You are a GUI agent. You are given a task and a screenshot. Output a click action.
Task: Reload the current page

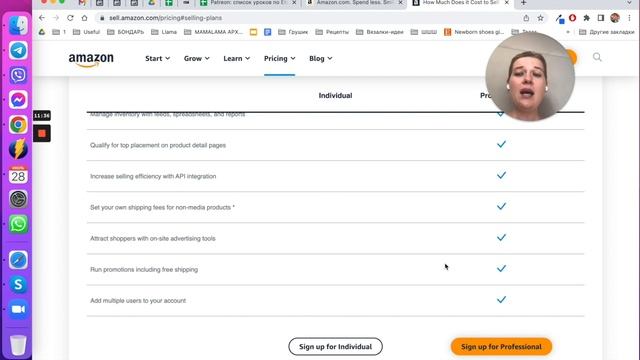point(70,18)
